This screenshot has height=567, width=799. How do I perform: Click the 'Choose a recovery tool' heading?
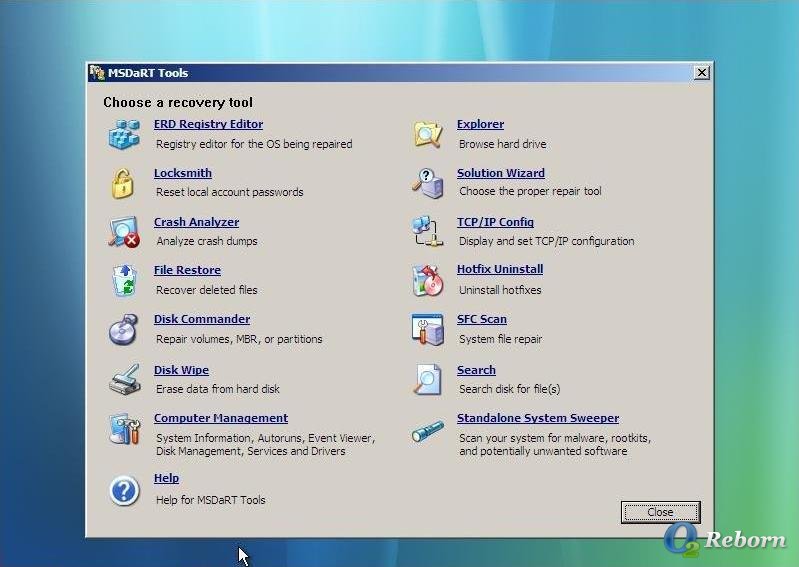click(x=178, y=102)
